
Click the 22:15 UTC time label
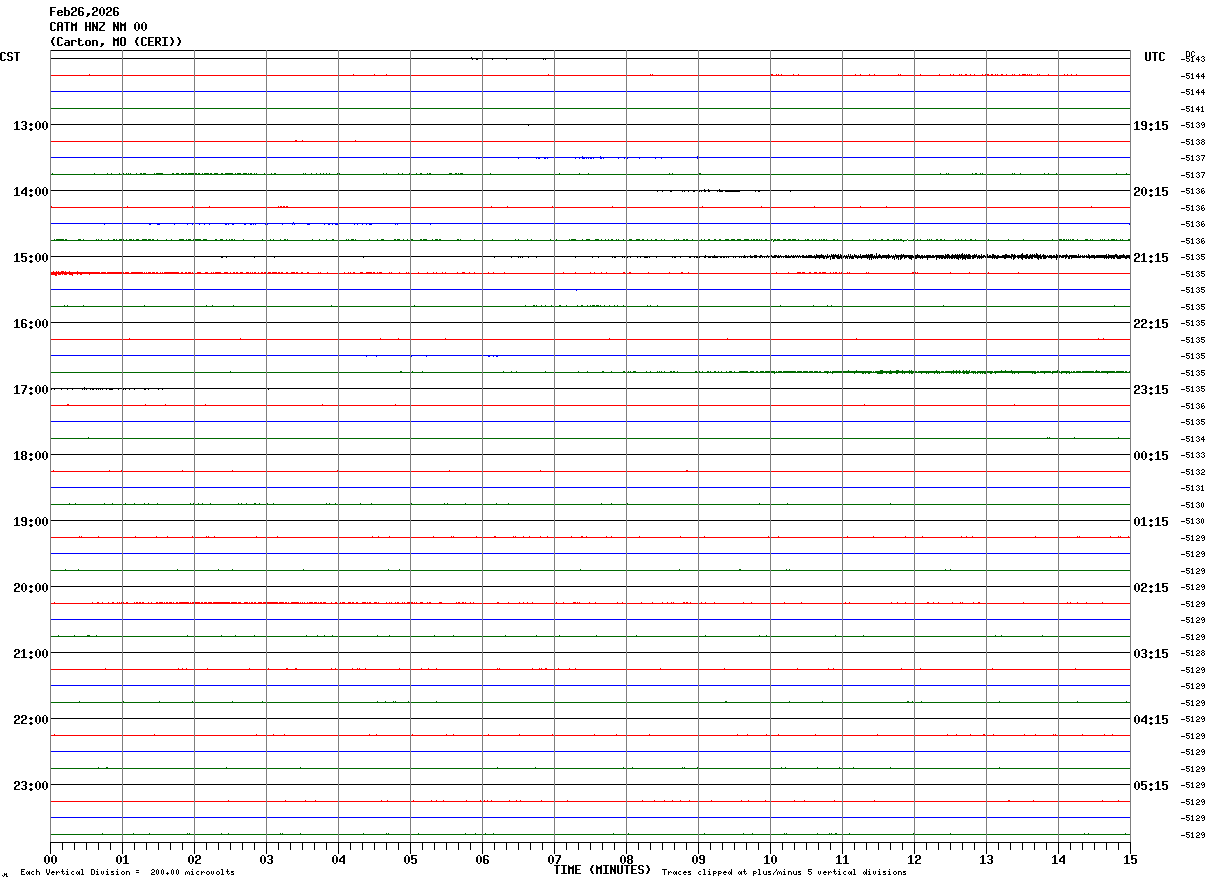tap(1150, 324)
